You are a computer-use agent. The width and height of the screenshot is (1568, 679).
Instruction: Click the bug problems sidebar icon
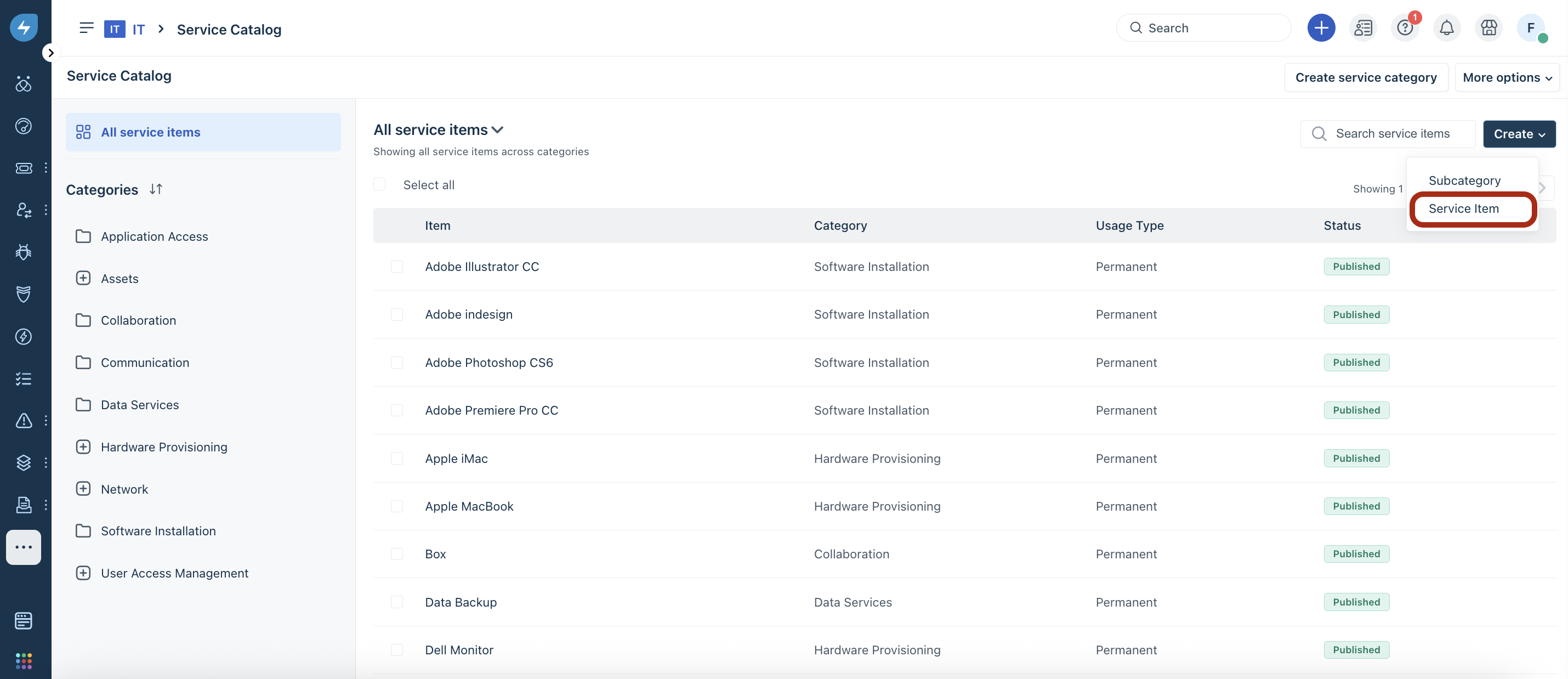pyautogui.click(x=24, y=252)
